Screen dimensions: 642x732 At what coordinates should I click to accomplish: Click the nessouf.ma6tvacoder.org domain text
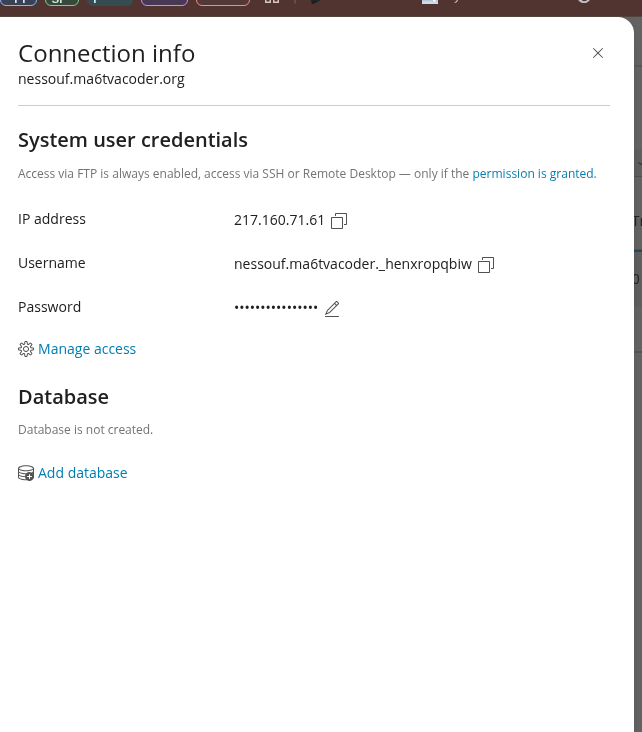point(101,79)
